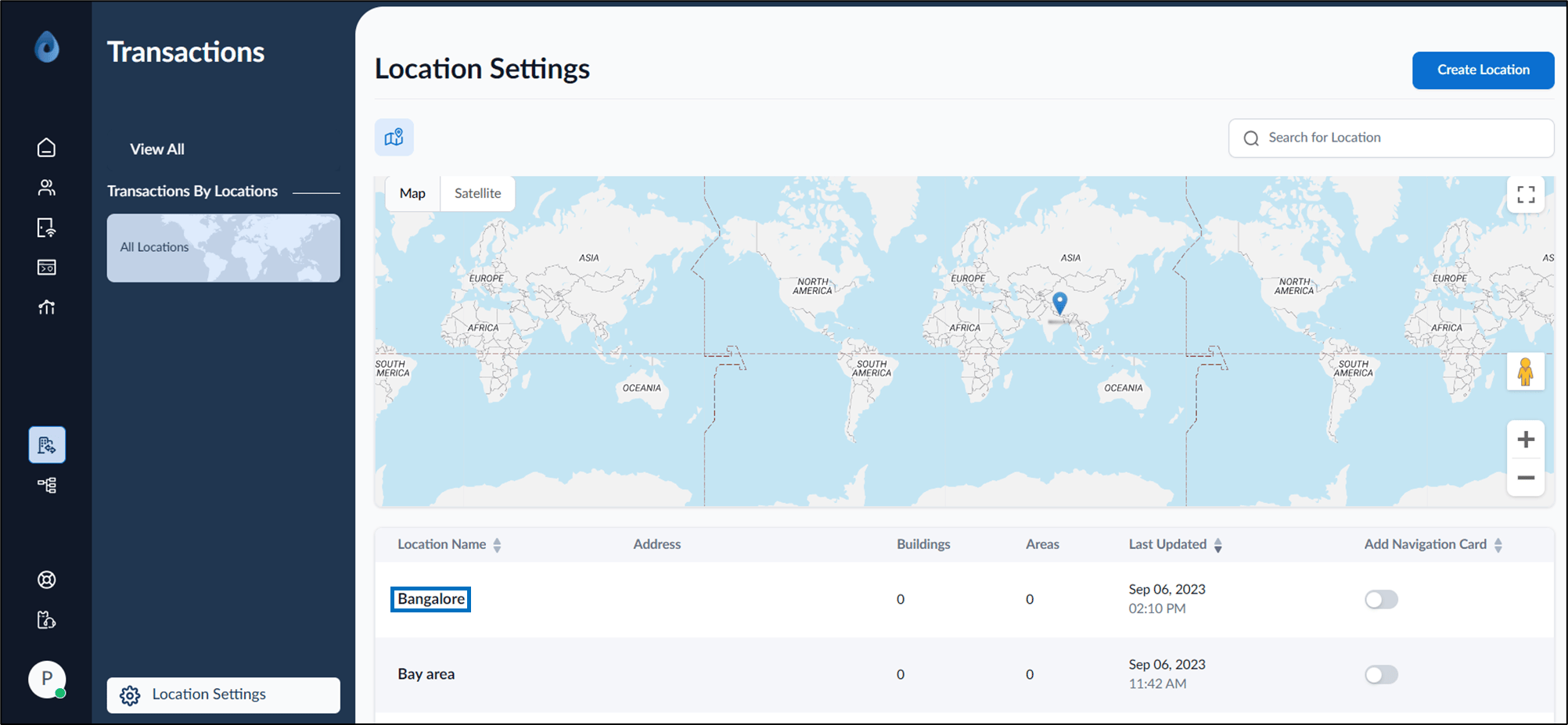Viewport: 1568px width, 725px height.
Task: Switch to Satellite view tab
Action: click(477, 193)
